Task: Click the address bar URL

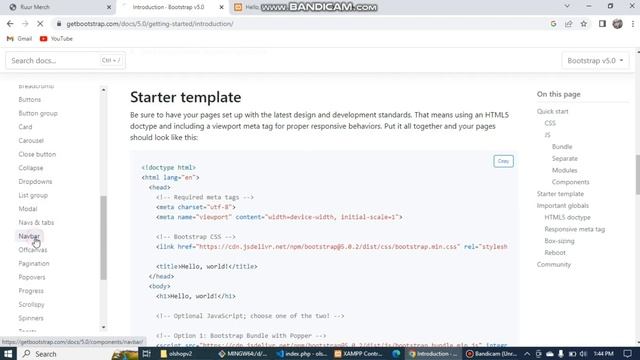Action: [x=150, y=24]
